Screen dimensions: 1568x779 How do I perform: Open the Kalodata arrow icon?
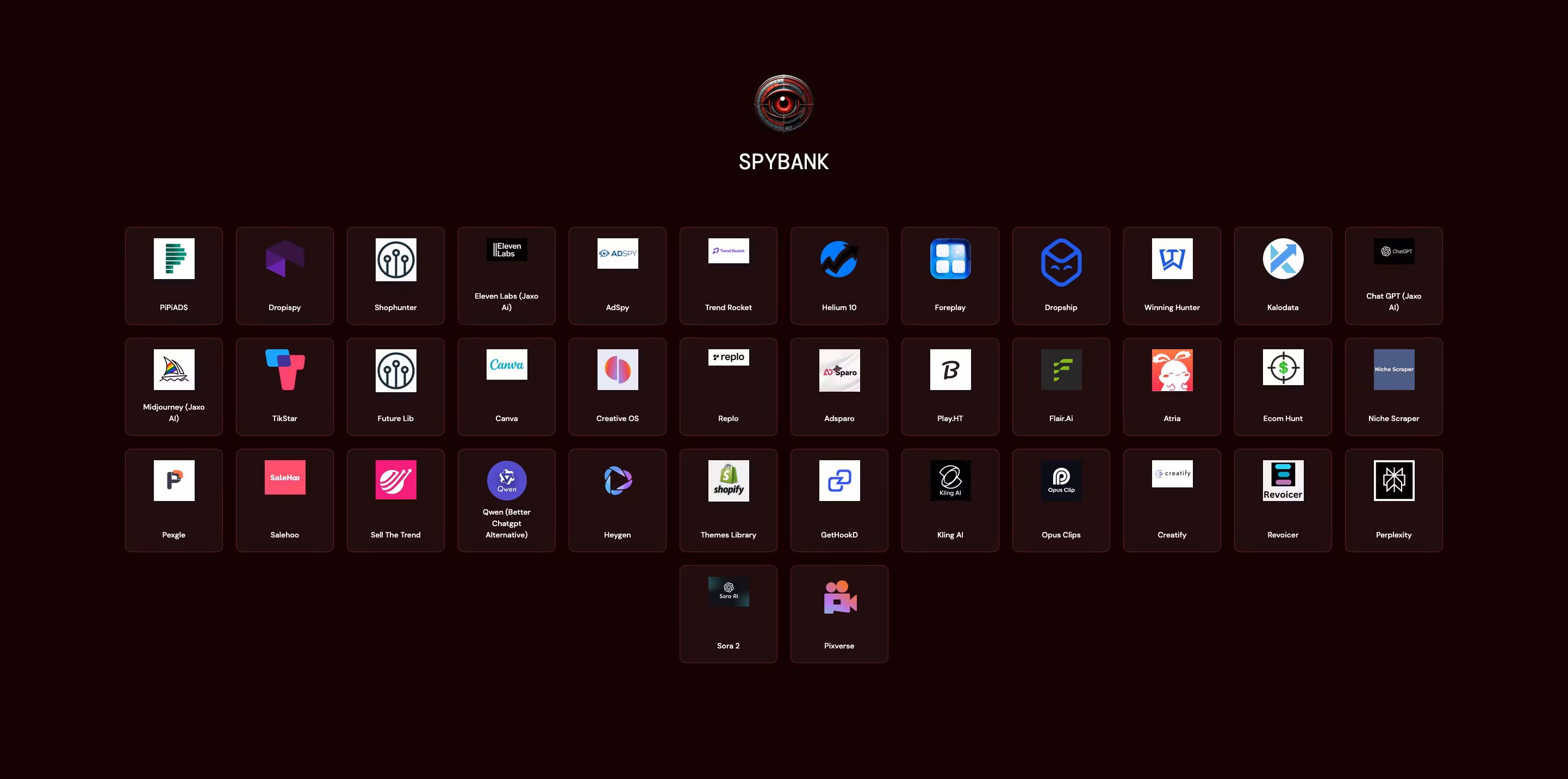(1283, 259)
